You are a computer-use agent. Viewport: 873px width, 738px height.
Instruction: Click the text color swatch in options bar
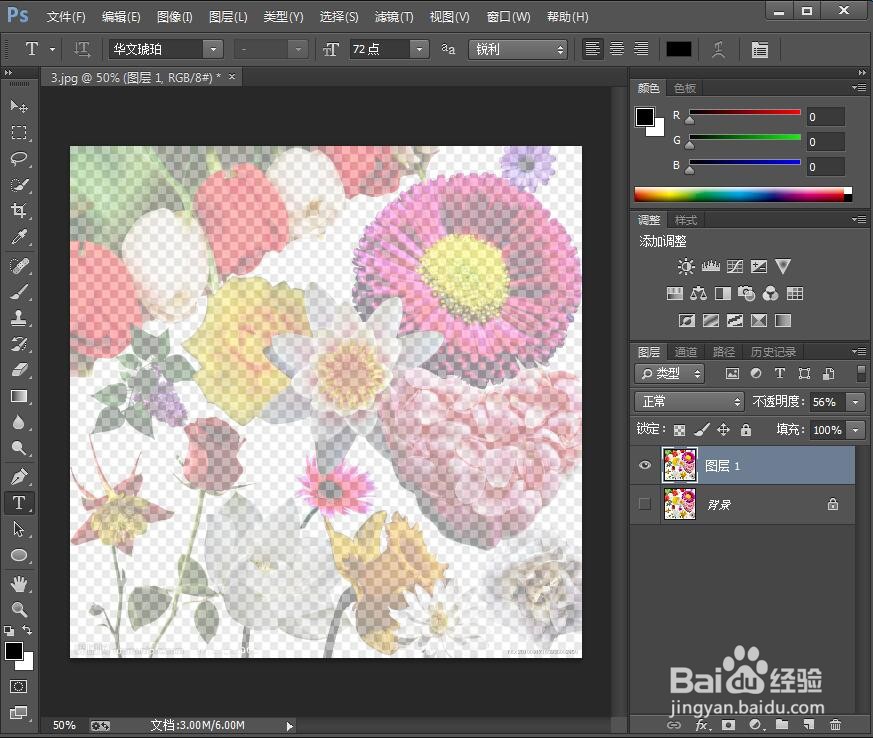tap(679, 49)
